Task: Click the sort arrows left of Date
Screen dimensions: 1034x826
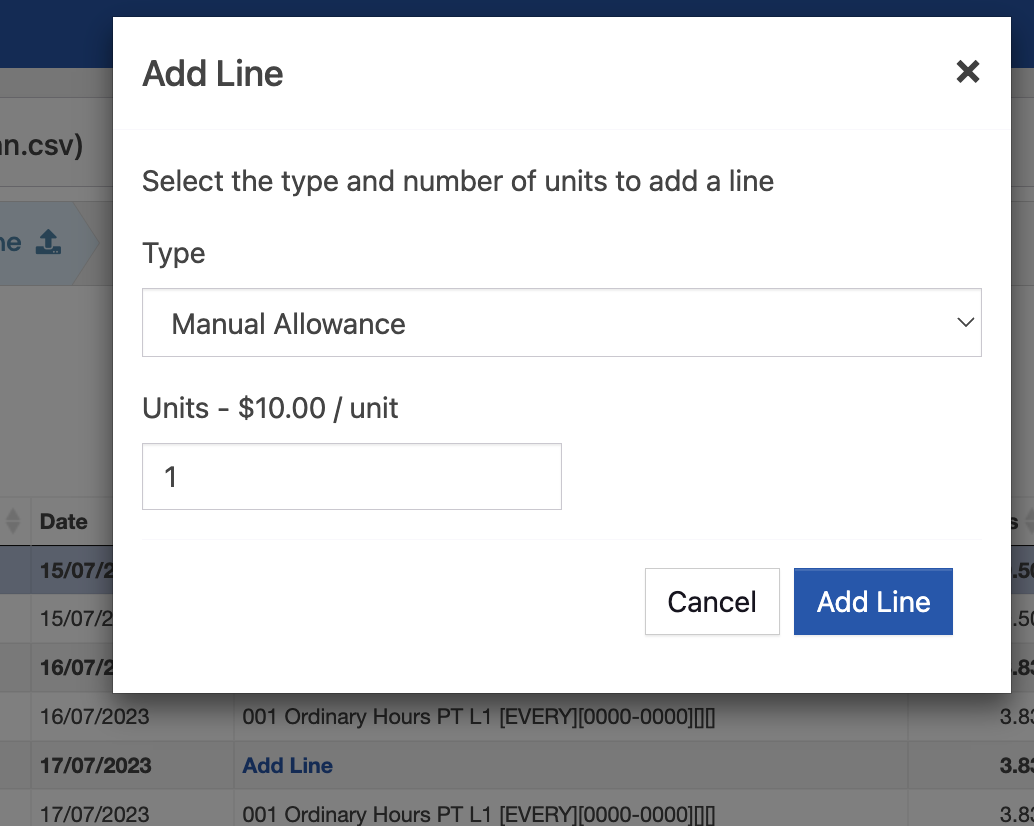Action: (13, 521)
